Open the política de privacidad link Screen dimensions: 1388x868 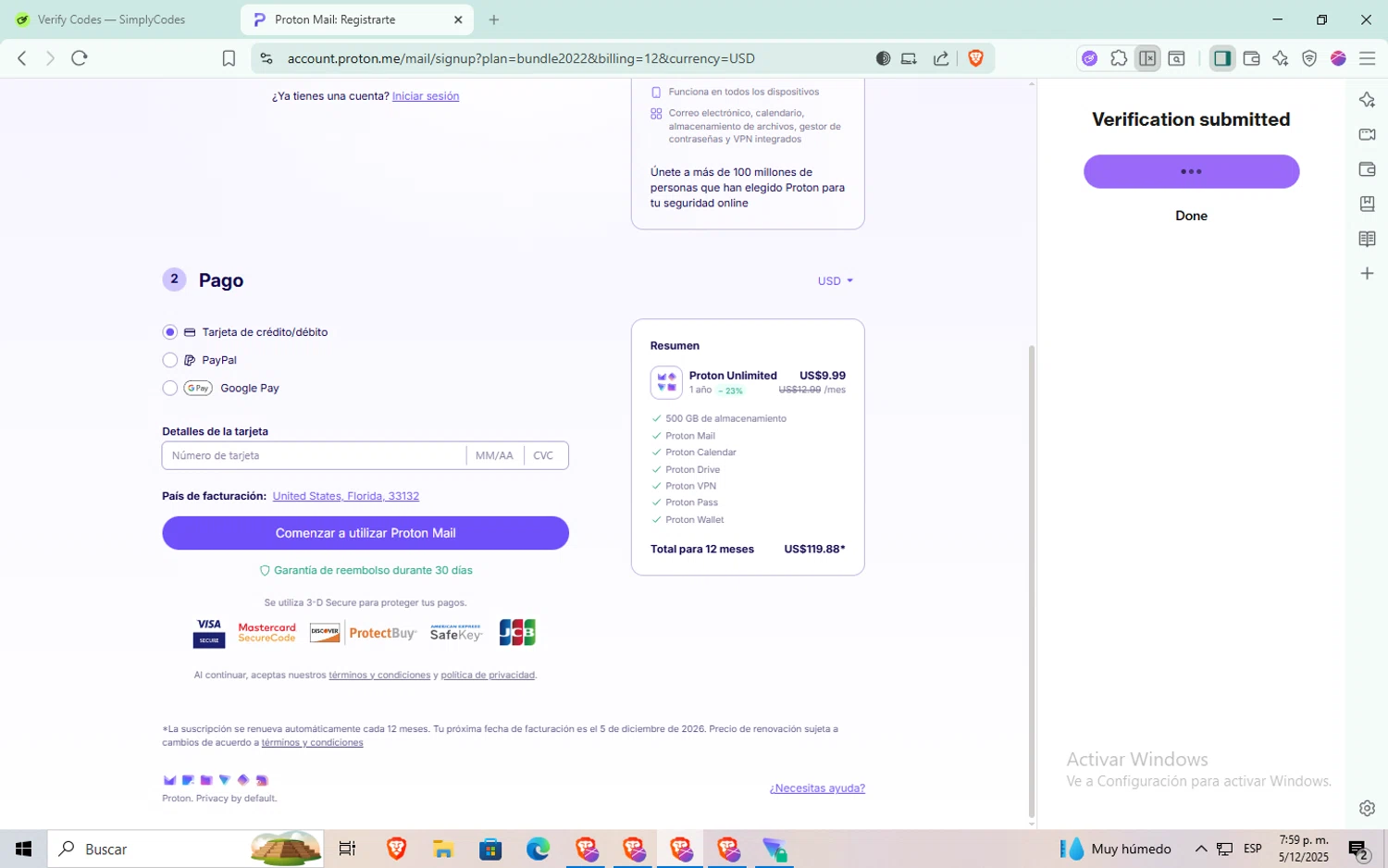click(488, 676)
